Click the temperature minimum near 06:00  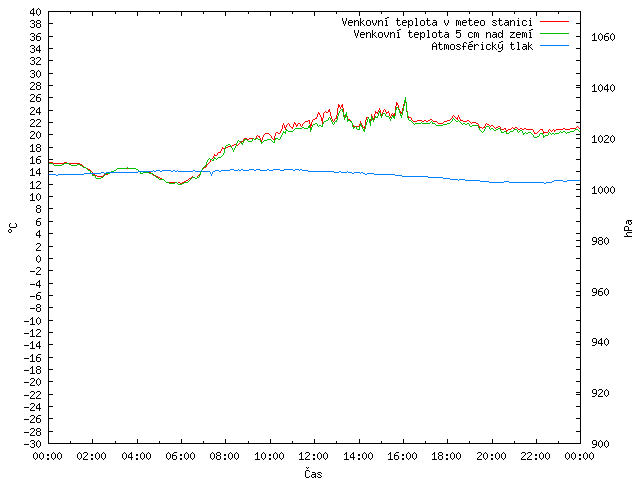179,184
